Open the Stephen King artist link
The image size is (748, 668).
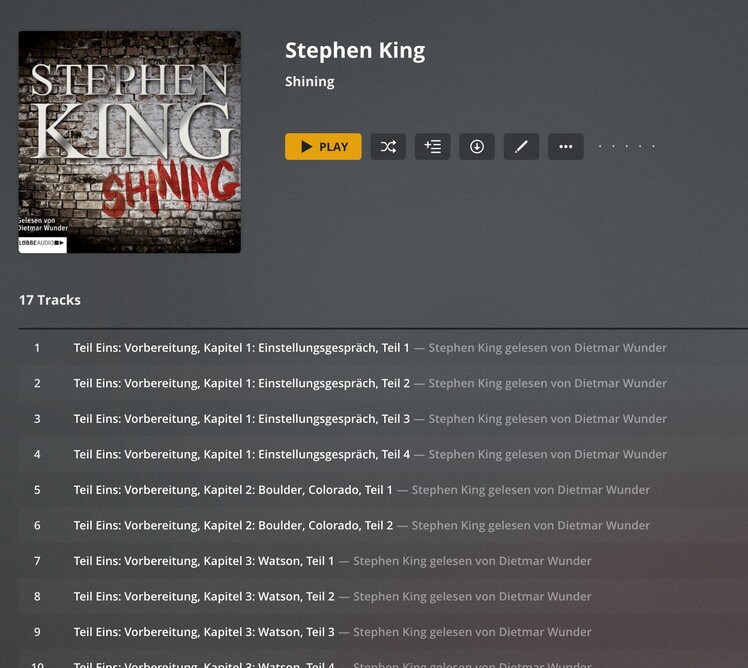pos(355,51)
